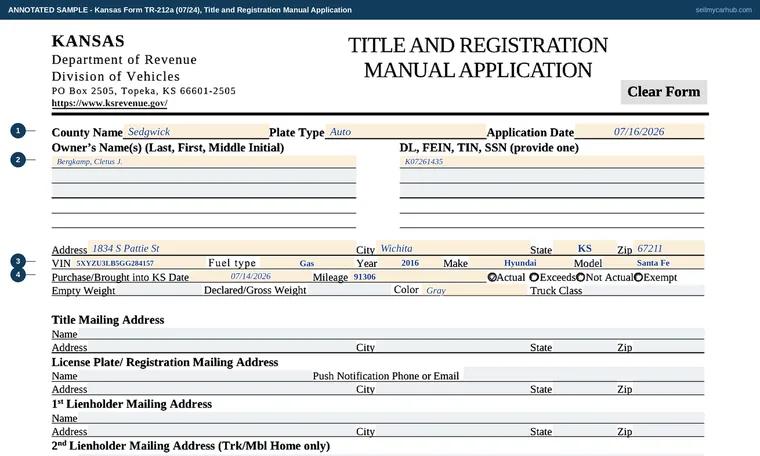Click the Mileage field showing 91306
Viewport: 760px width, 456px height.
pyautogui.click(x=417, y=277)
